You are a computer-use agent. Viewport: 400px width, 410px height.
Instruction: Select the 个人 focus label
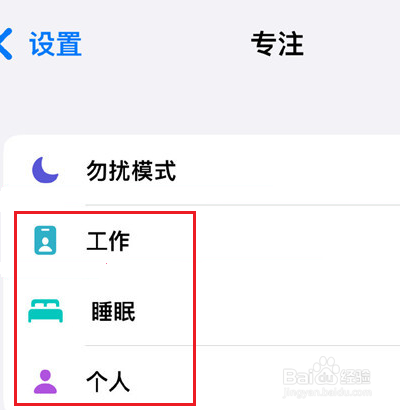point(108,382)
